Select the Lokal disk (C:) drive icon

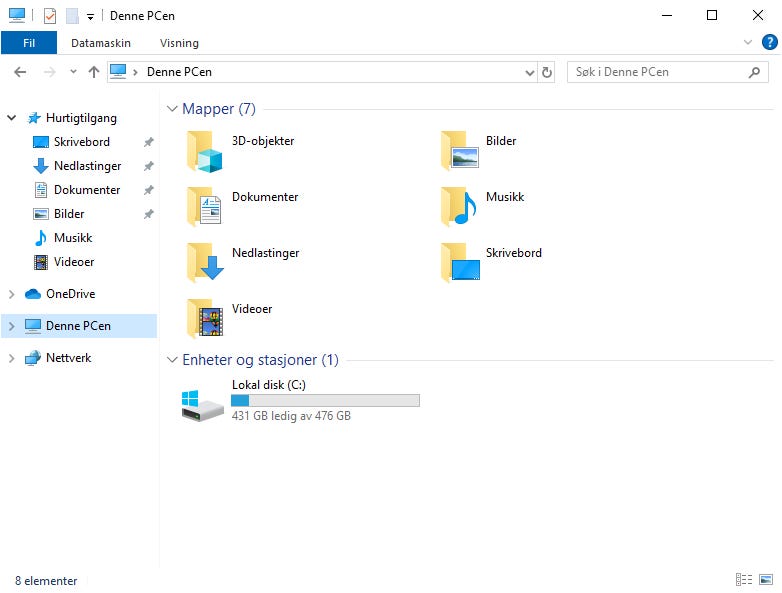[x=202, y=405]
